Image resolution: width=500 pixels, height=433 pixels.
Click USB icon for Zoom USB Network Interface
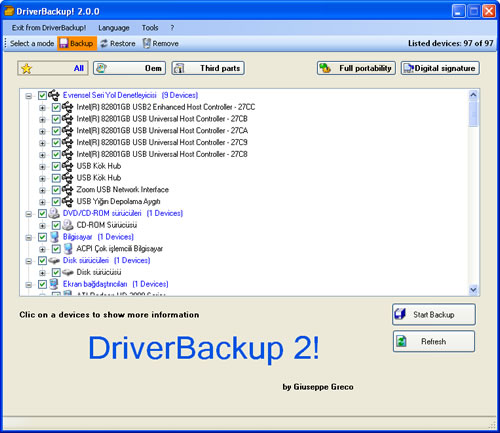67,190
